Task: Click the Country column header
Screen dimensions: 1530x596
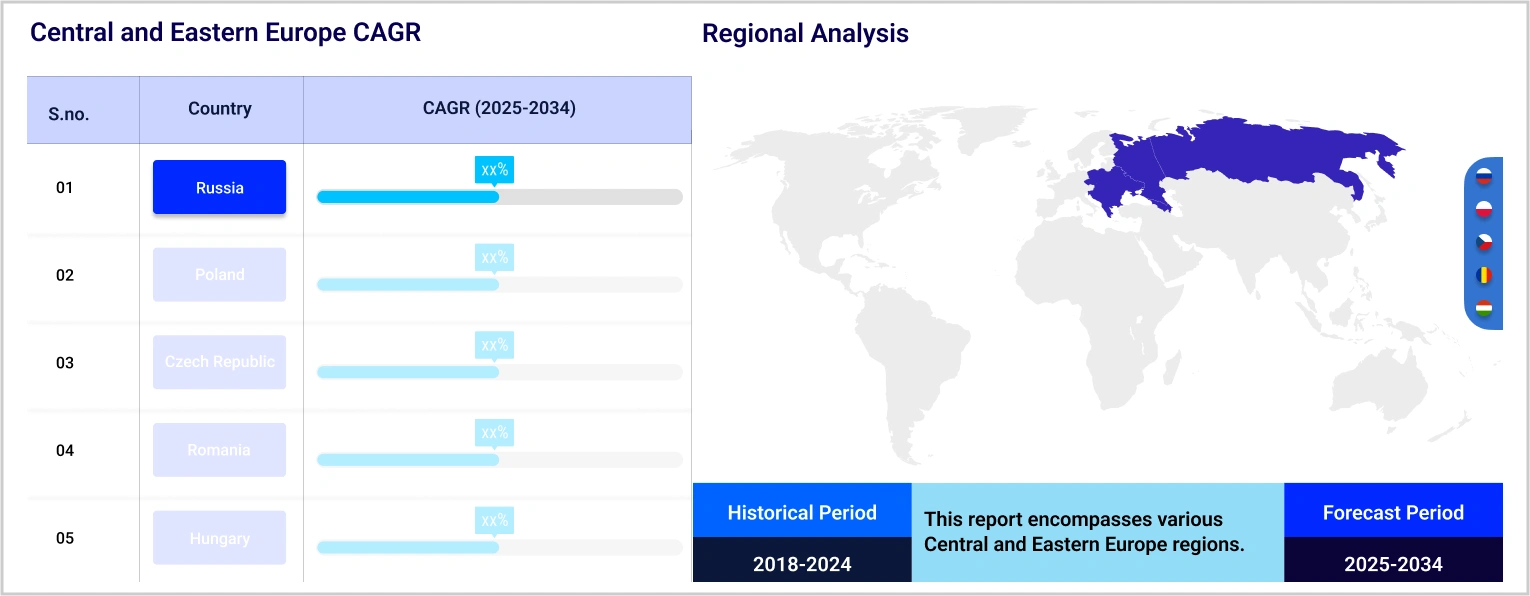Action: click(220, 109)
